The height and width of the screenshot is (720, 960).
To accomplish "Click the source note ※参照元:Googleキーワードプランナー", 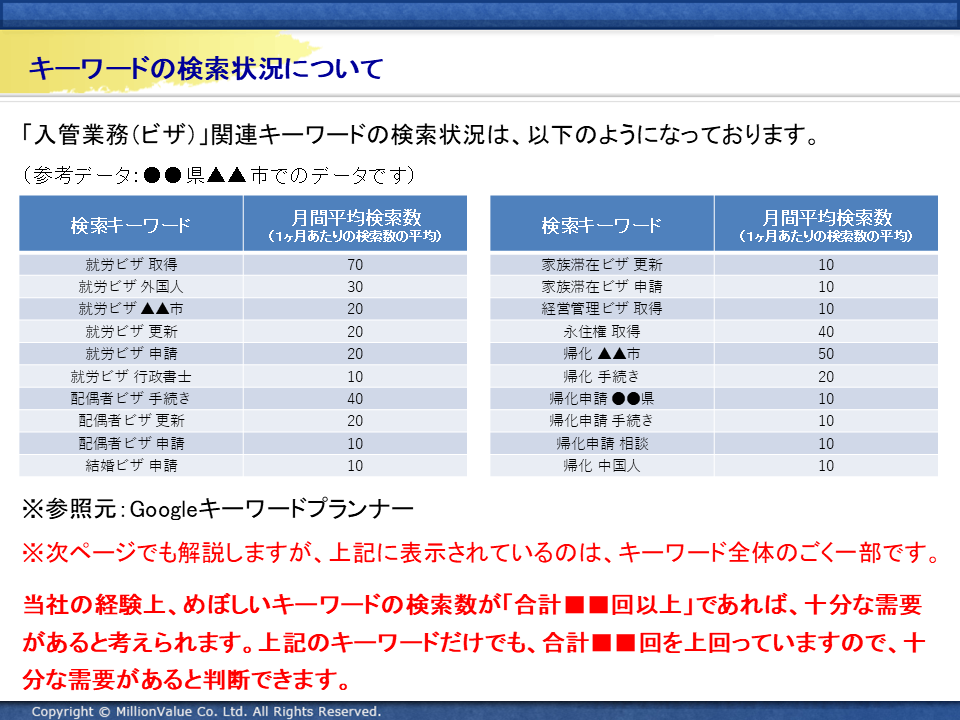I will pos(218,509).
